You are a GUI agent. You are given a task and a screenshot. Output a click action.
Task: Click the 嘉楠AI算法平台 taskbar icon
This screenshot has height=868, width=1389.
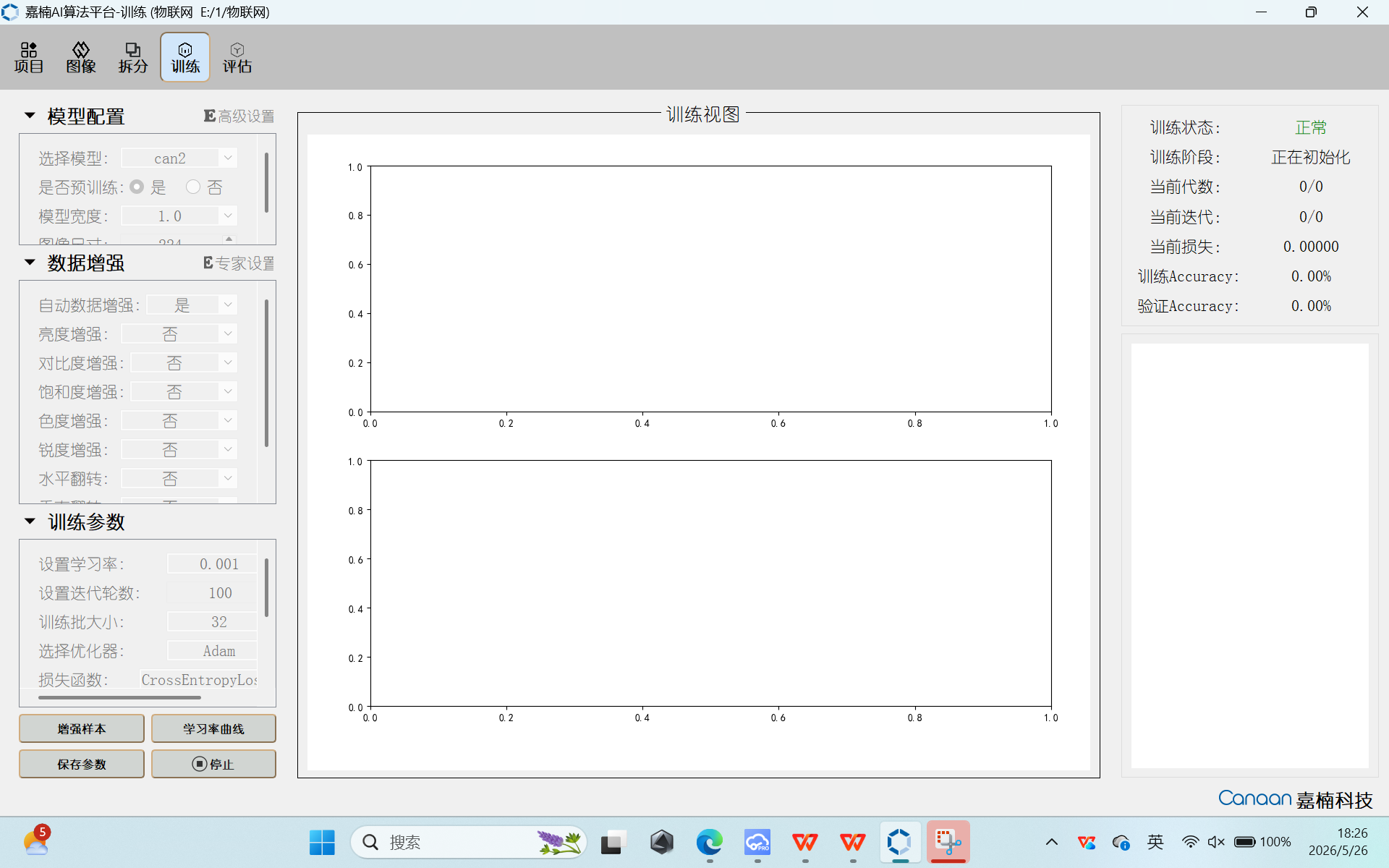(x=900, y=842)
